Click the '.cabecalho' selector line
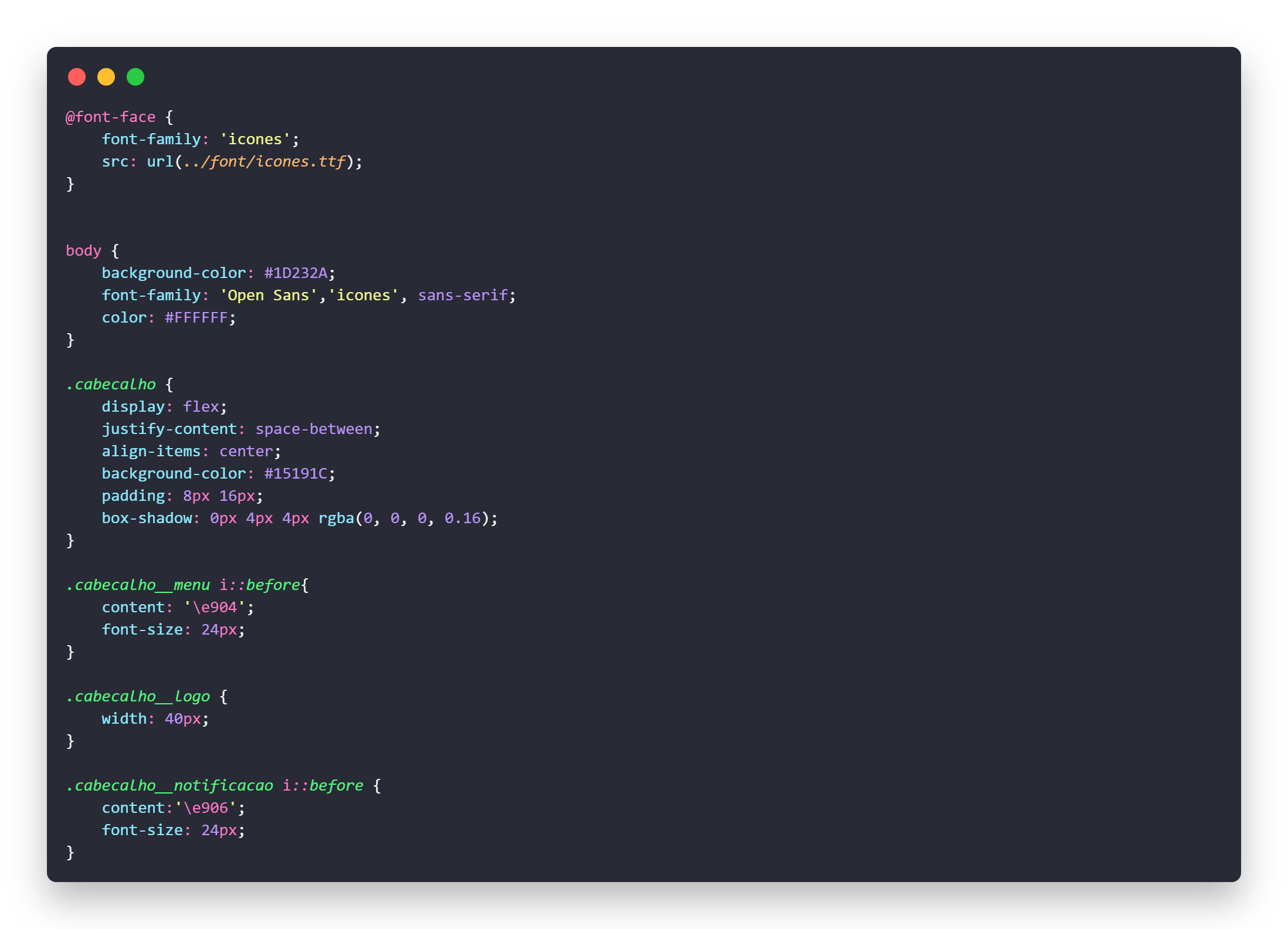 120,385
